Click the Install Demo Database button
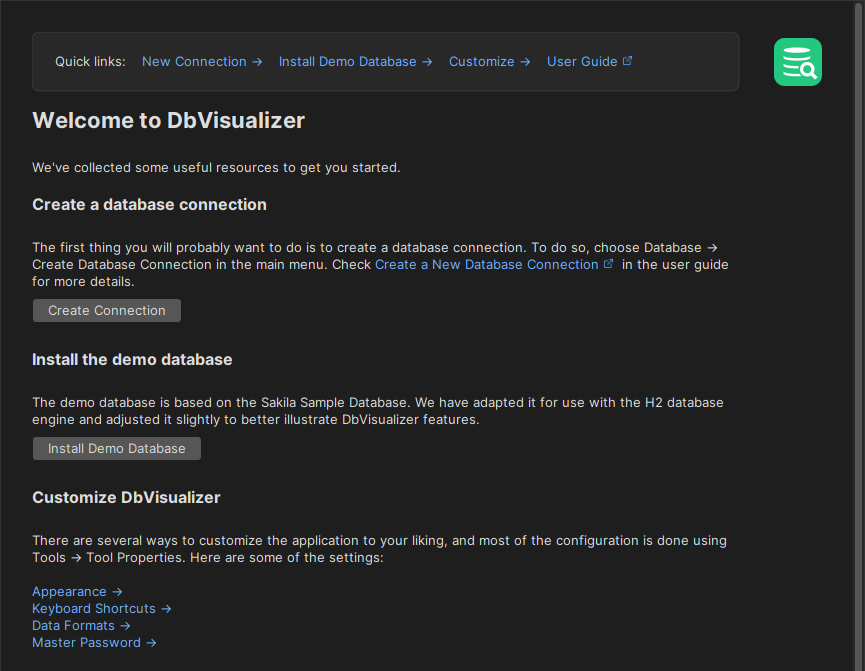This screenshot has height=671, width=865. [117, 449]
